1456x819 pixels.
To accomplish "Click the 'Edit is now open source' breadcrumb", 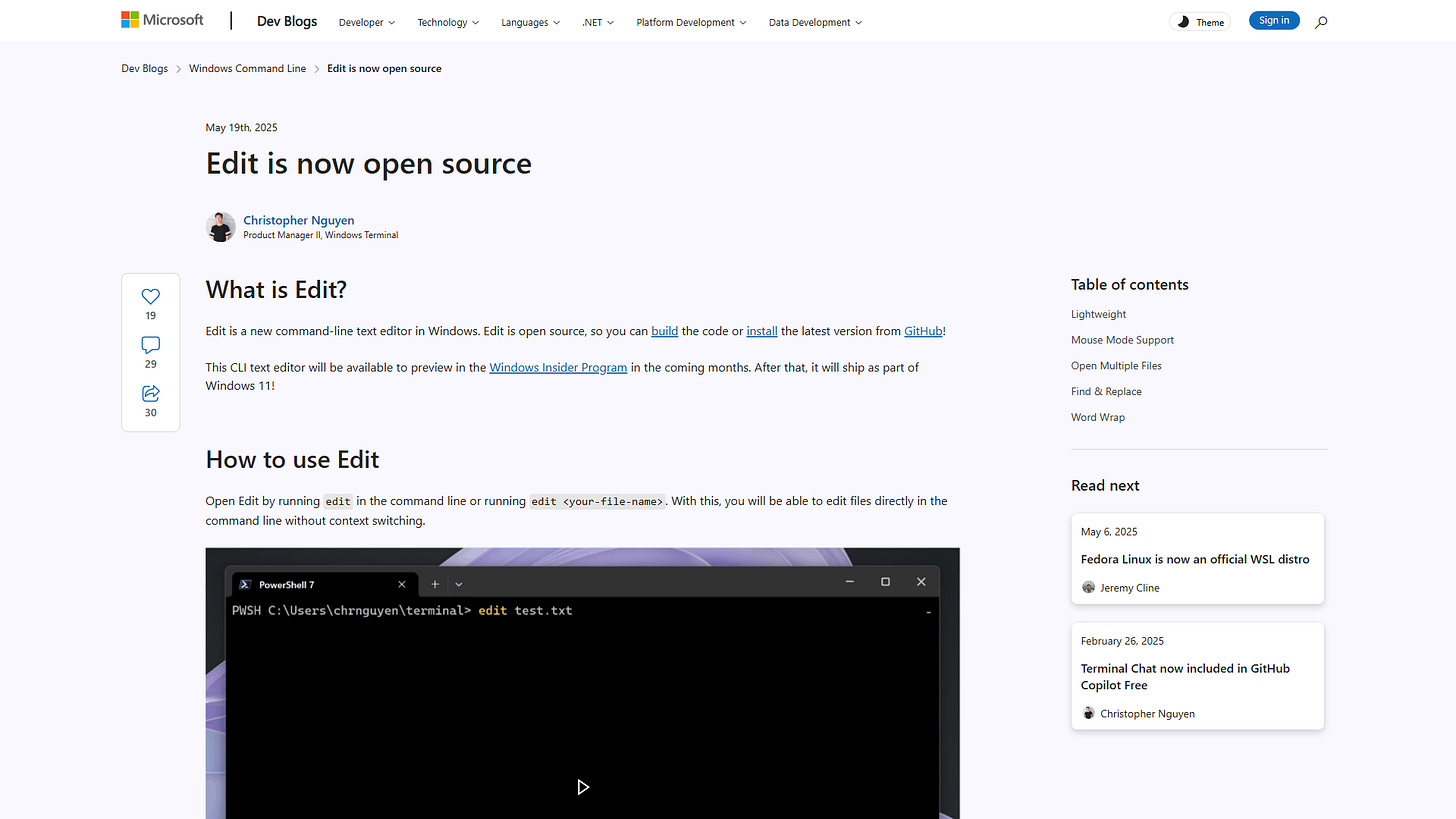I will tap(384, 68).
